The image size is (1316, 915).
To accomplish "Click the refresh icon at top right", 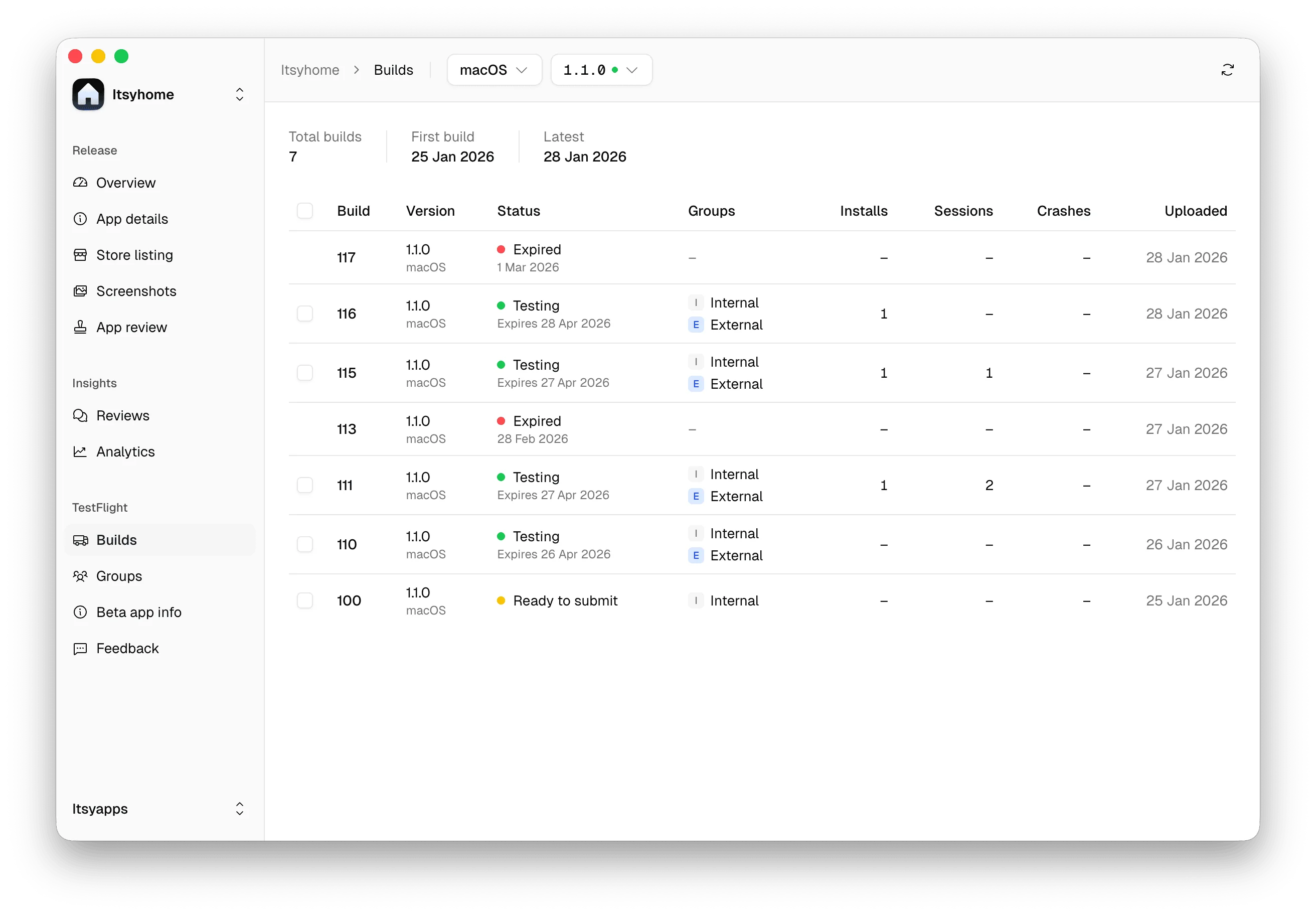I will 1228,69.
